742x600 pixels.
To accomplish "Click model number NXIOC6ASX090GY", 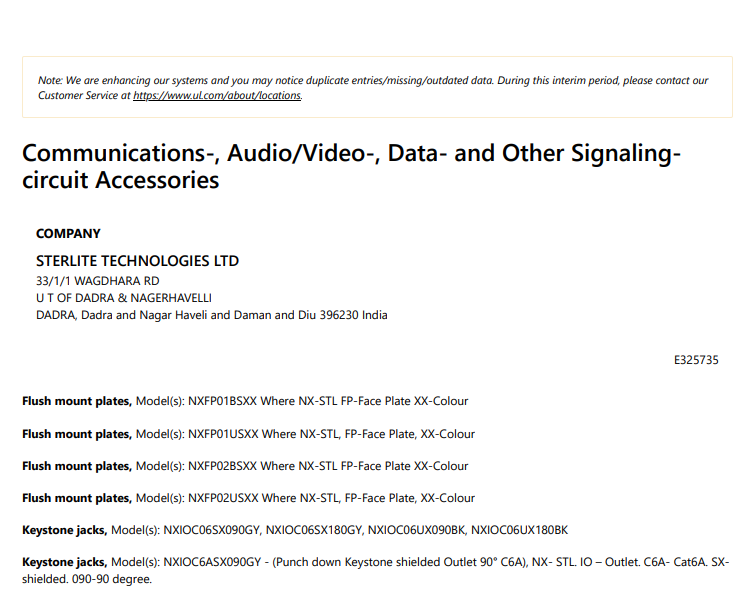I will (212, 562).
